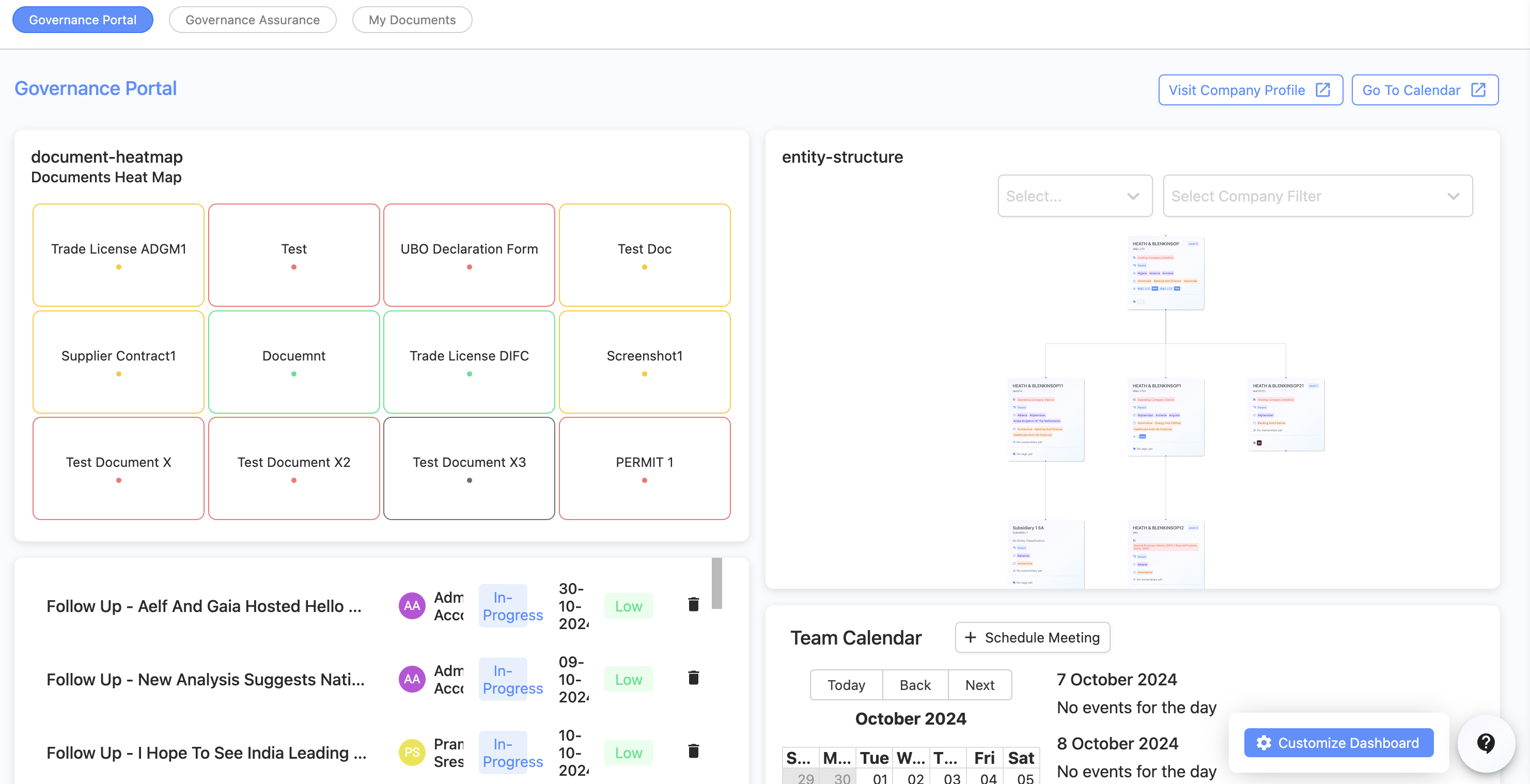
Task: Click Low priority badge on second task
Action: [628, 680]
